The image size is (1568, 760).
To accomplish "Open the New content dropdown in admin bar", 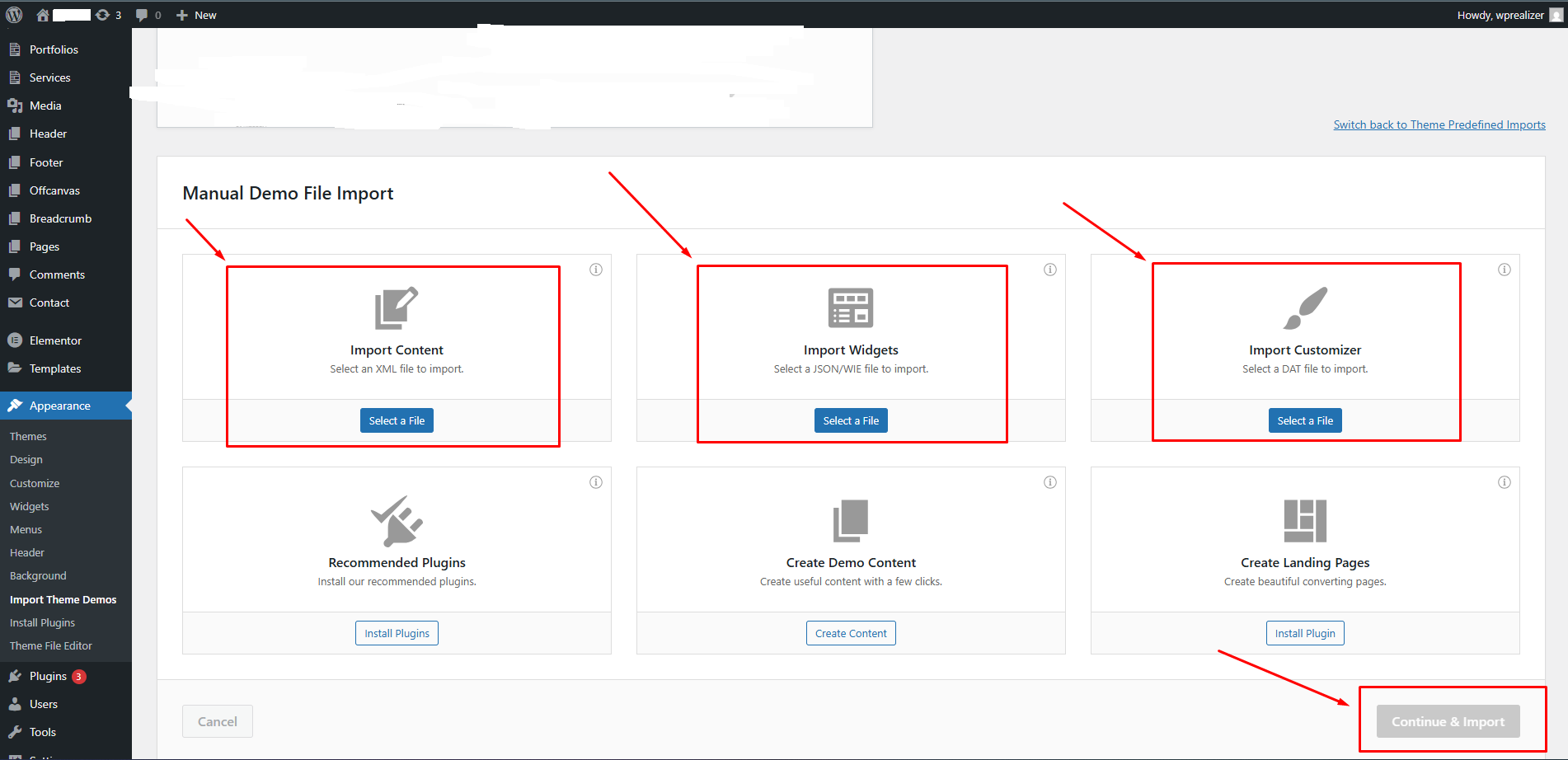I will pyautogui.click(x=197, y=15).
